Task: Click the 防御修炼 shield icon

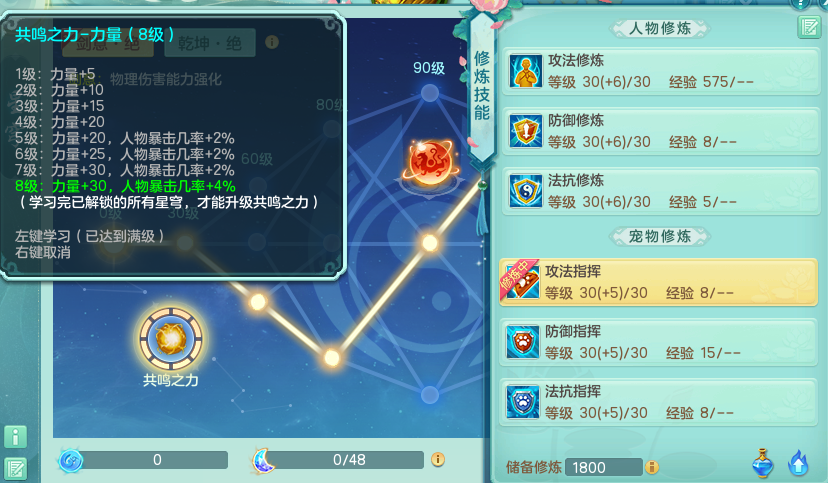Action: [525, 131]
